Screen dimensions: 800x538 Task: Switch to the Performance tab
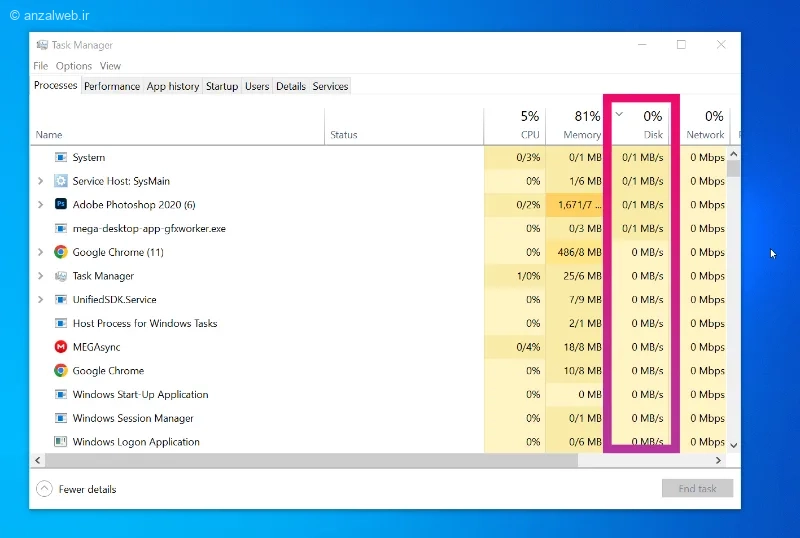coord(112,86)
